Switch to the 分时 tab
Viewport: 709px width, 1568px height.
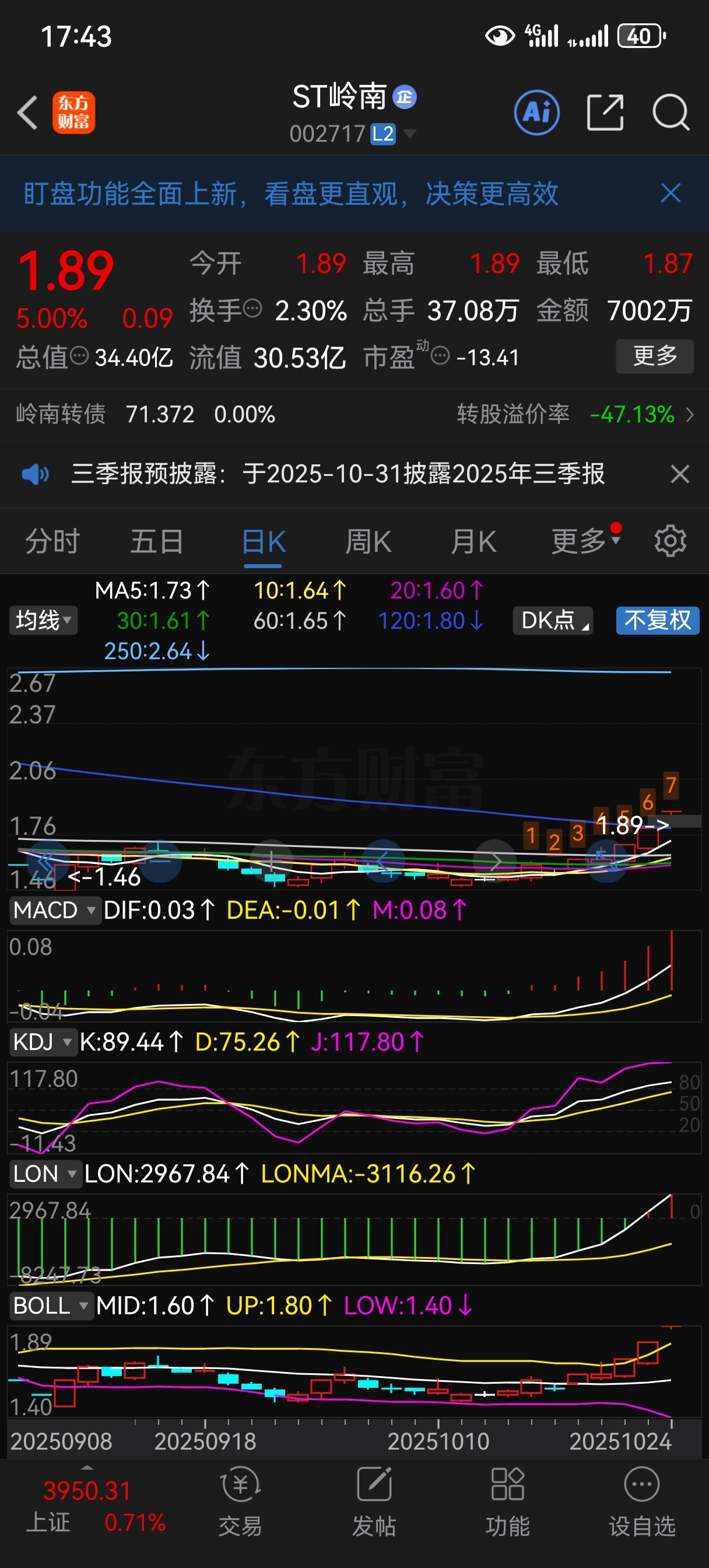coord(52,541)
